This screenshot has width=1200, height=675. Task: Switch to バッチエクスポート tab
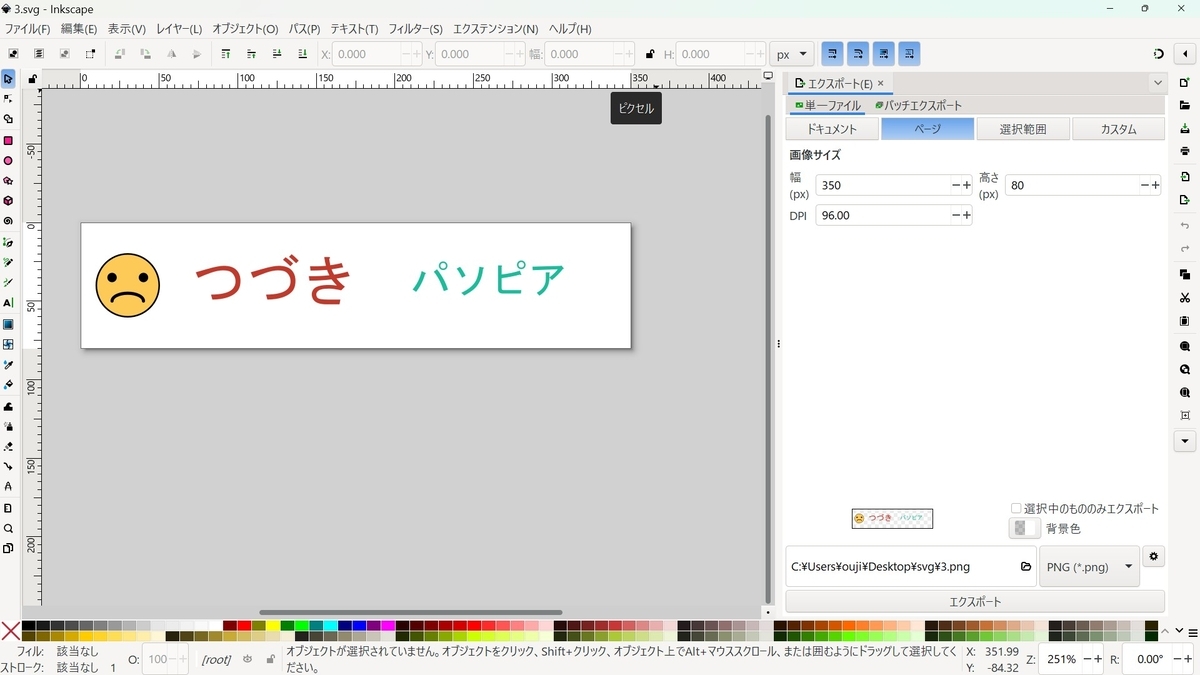coord(918,105)
